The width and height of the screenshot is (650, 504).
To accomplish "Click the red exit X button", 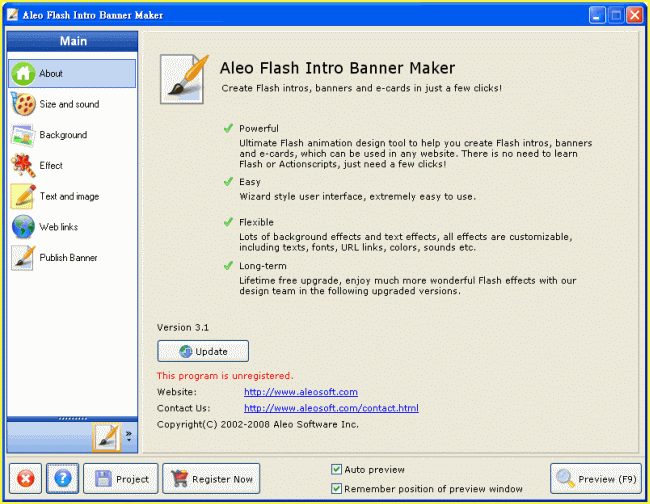I will tap(26, 479).
